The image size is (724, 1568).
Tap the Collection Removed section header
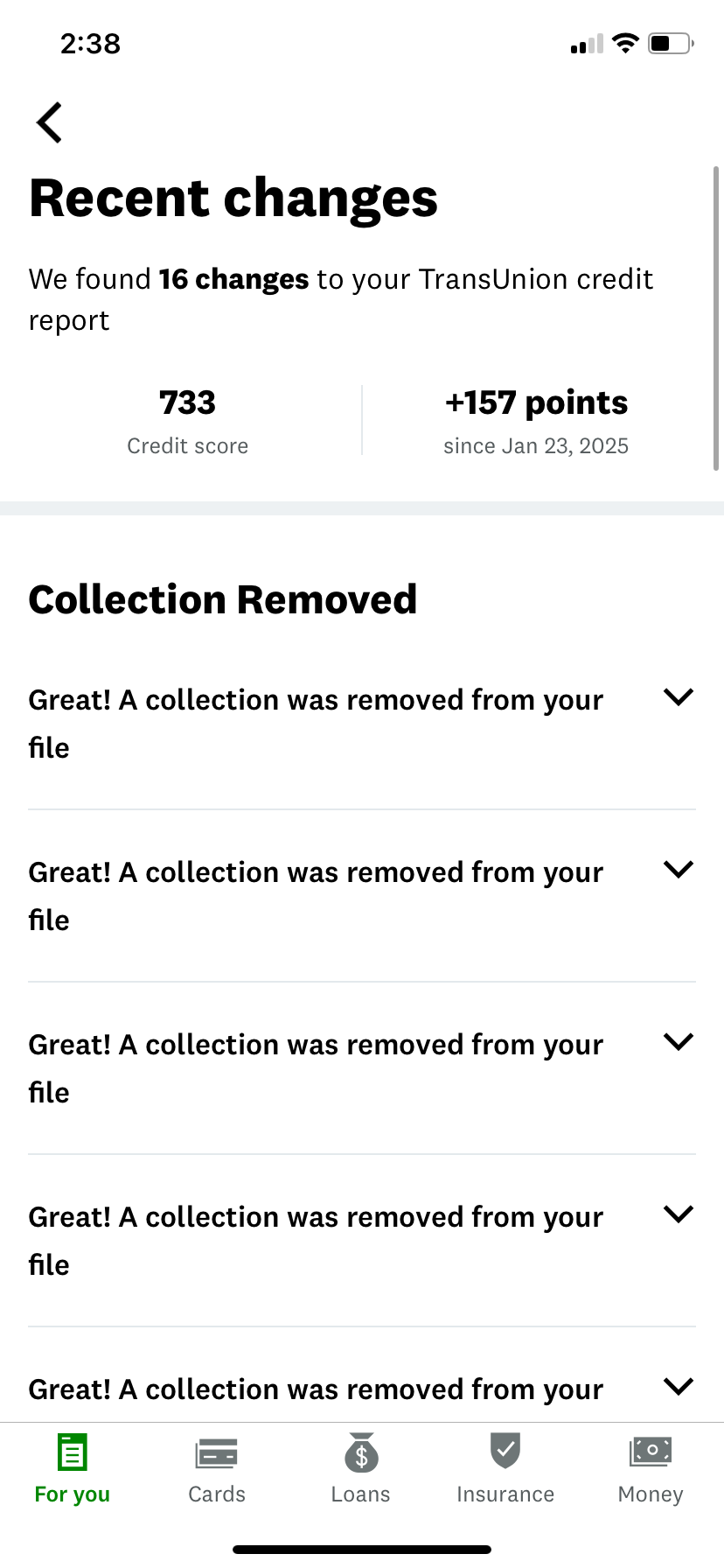223,598
